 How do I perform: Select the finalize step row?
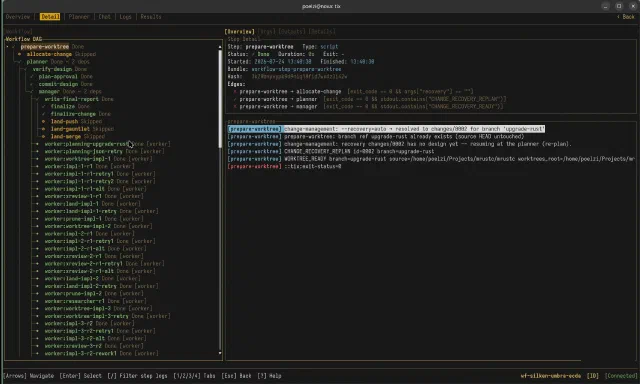coord(65,107)
